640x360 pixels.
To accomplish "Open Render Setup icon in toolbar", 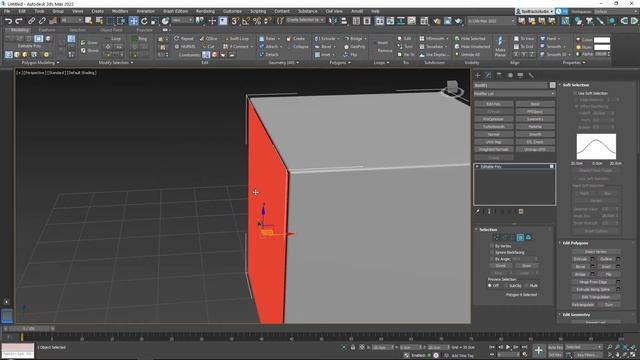I will 436,21.
